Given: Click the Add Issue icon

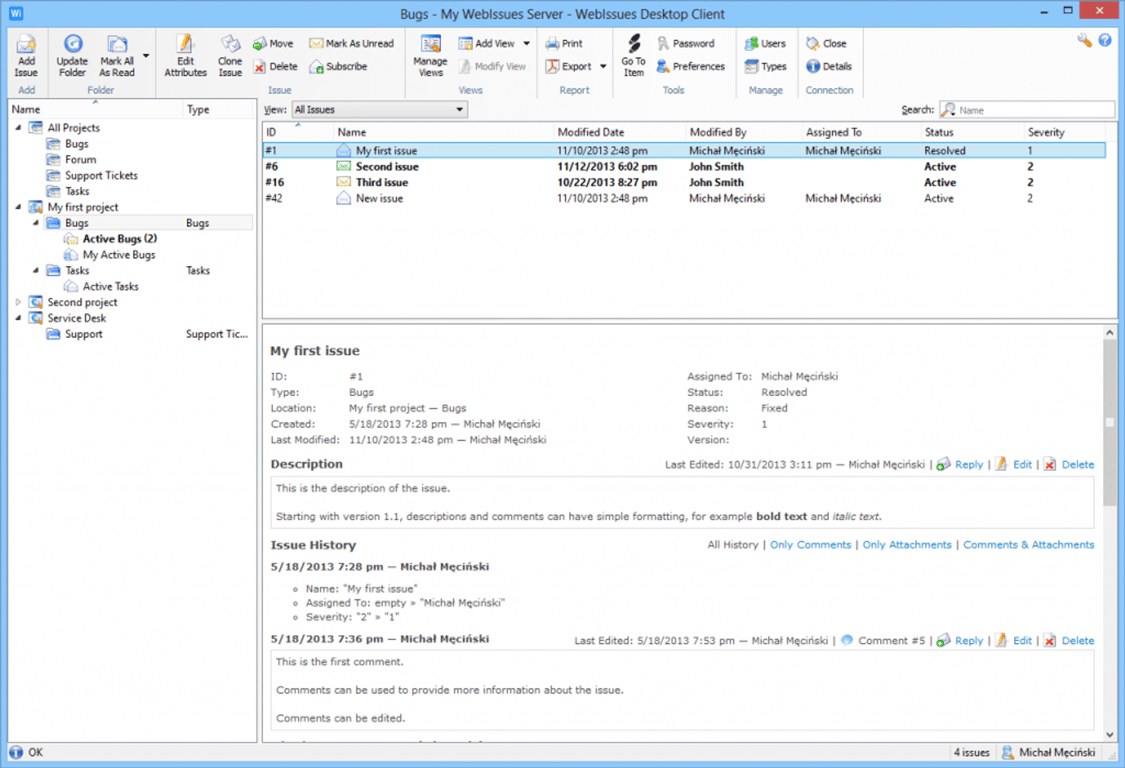Looking at the screenshot, I should [25, 55].
